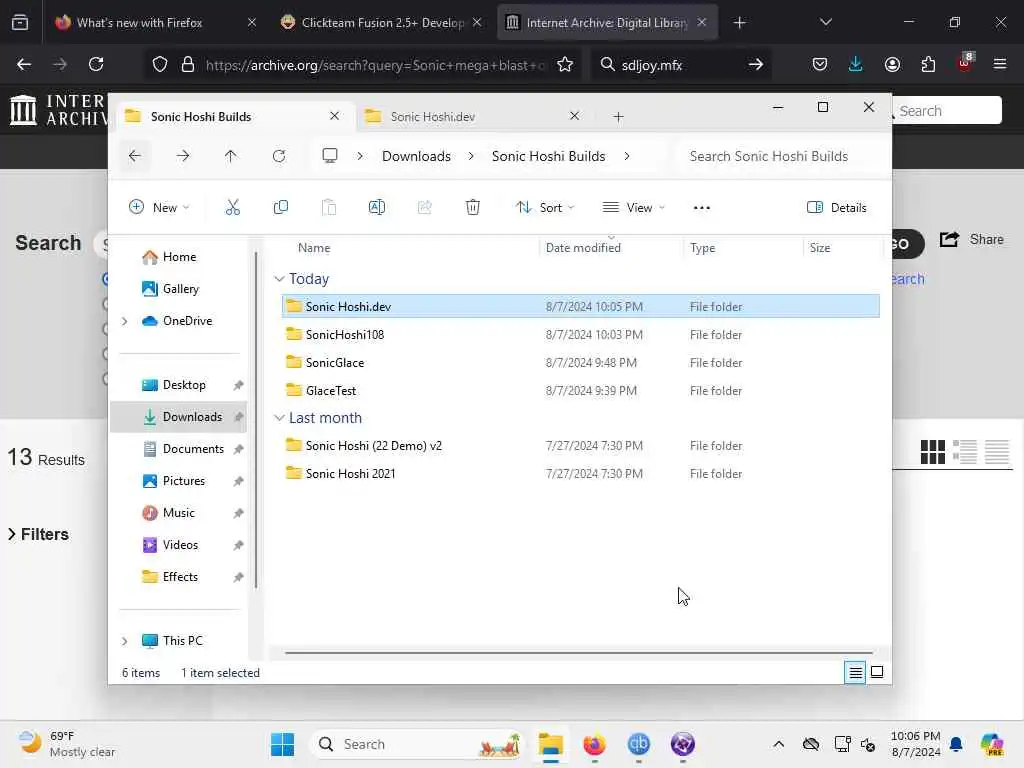Screen dimensions: 1024x768
Task: Open Music in navigation pane
Action: coord(178,513)
